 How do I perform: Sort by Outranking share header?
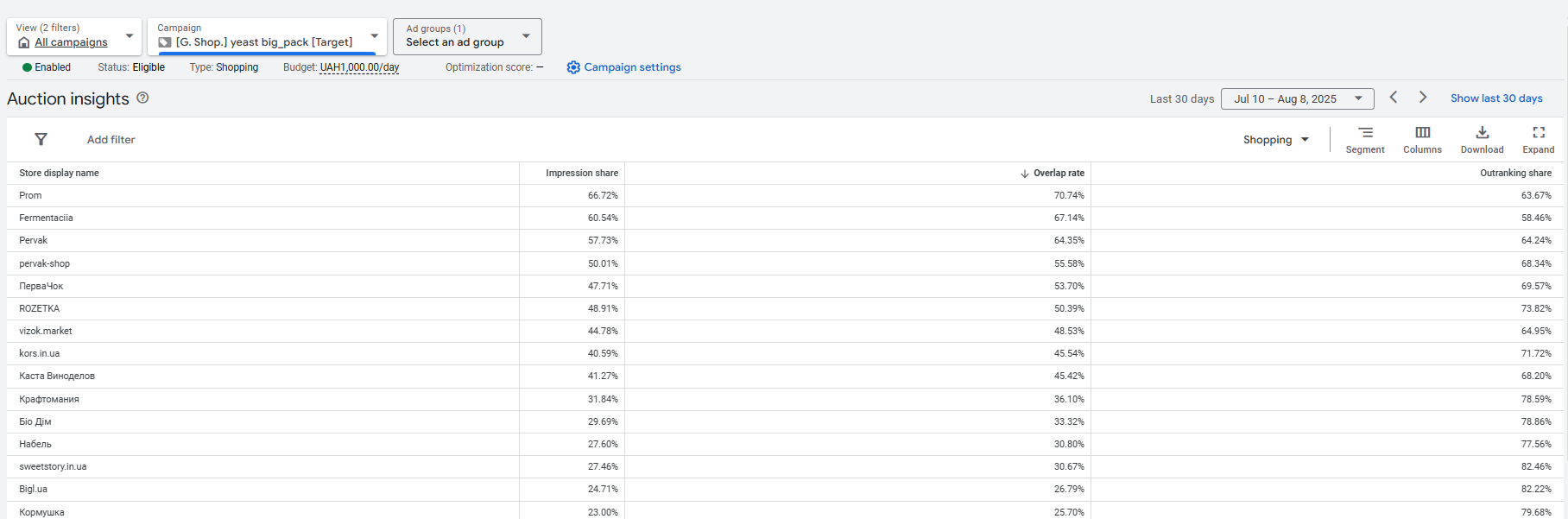pos(1515,174)
